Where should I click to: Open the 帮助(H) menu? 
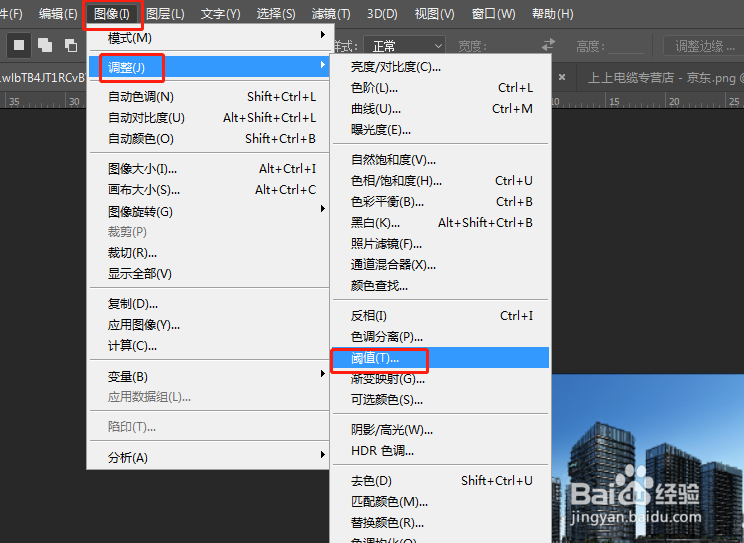pos(553,14)
